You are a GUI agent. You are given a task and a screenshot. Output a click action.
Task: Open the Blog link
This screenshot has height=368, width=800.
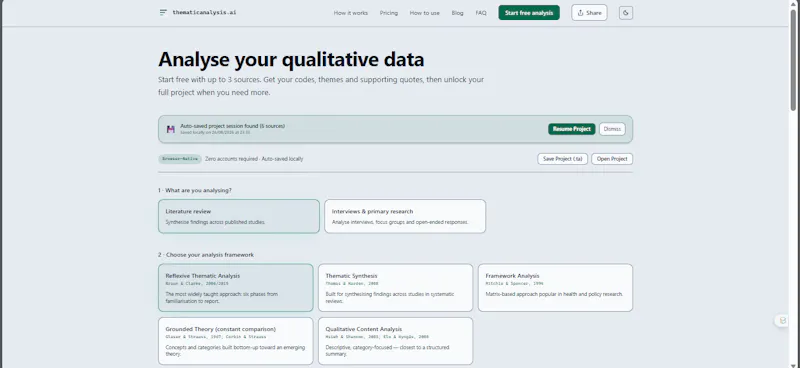tap(458, 13)
